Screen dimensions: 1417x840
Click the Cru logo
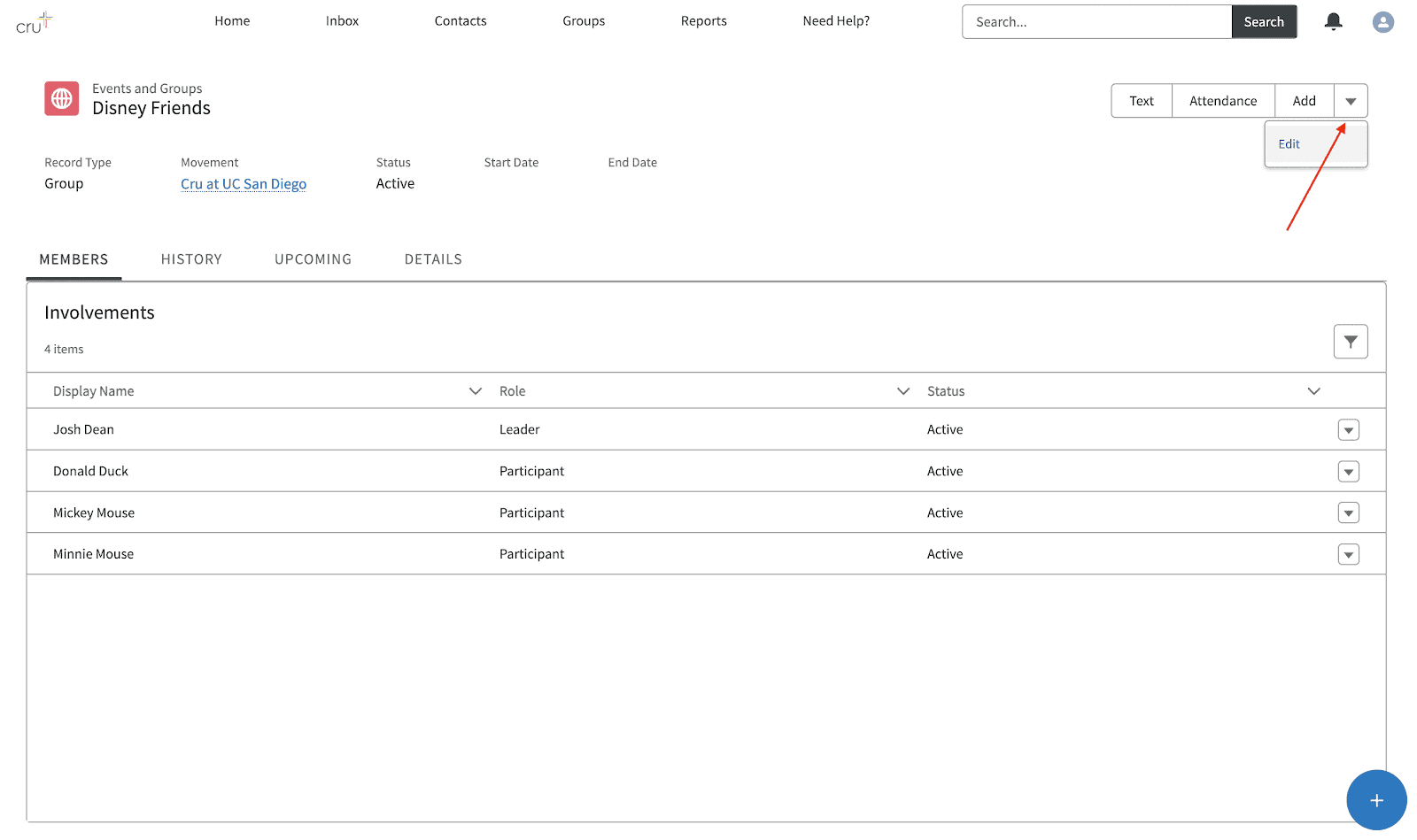pyautogui.click(x=34, y=23)
